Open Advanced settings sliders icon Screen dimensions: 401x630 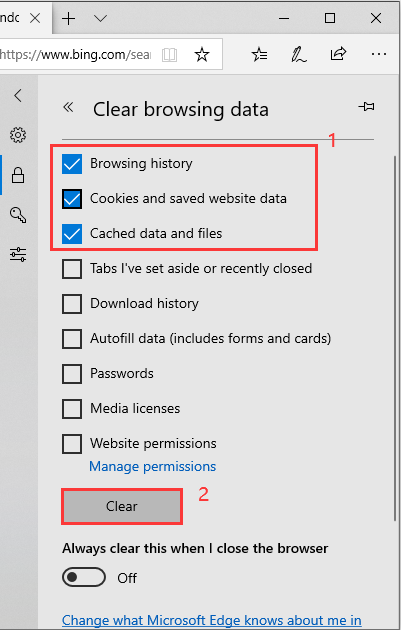18,254
